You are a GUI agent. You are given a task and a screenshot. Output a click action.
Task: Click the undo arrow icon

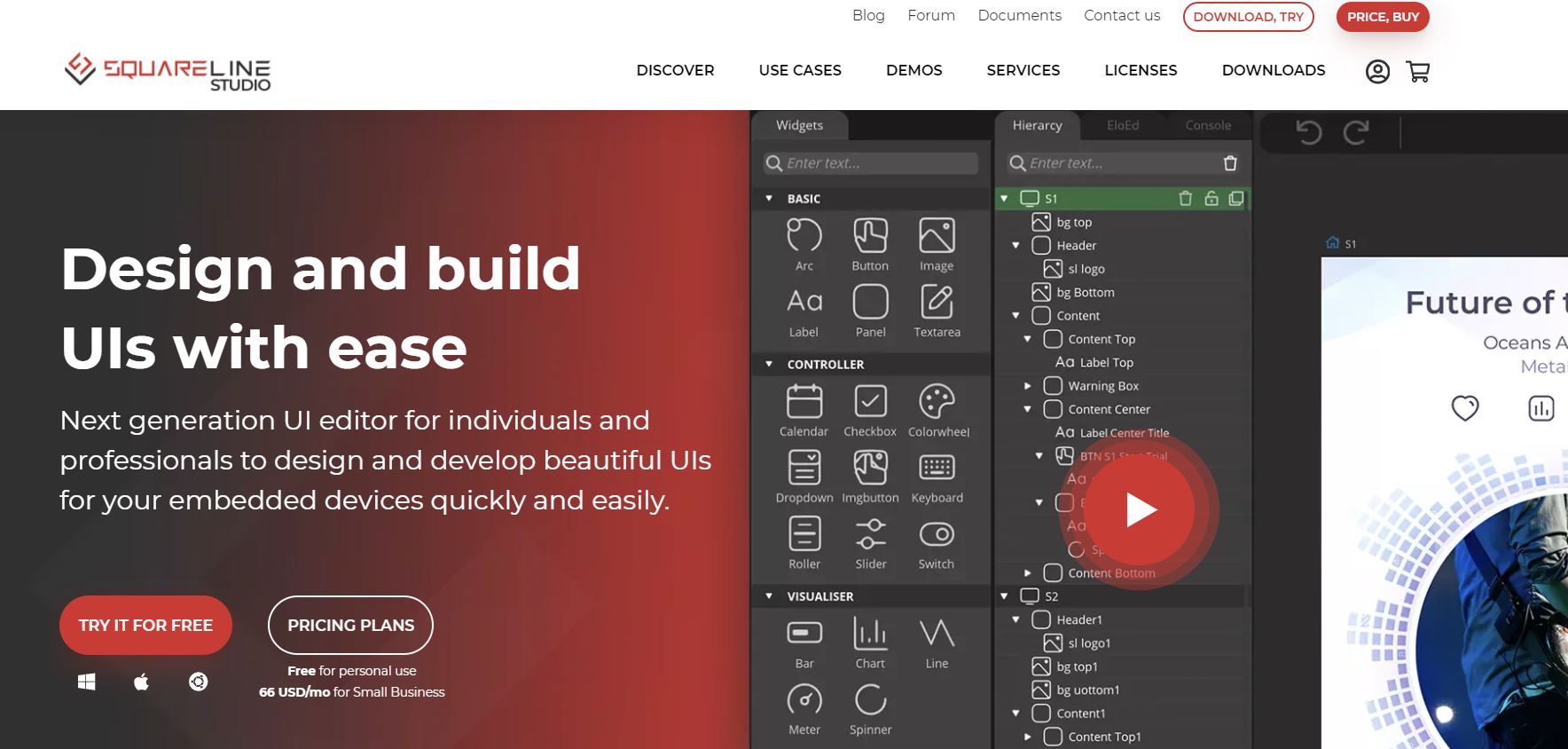pyautogui.click(x=1309, y=132)
